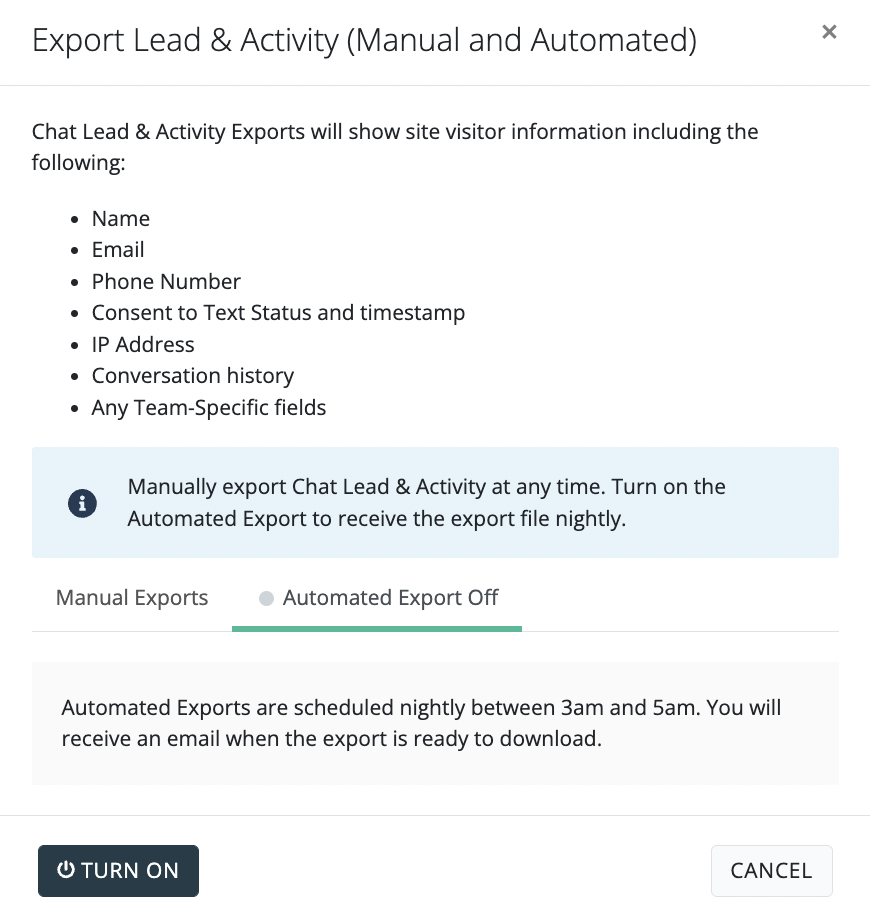Click "Consent to Text Status and timestamp" item

coord(278,313)
